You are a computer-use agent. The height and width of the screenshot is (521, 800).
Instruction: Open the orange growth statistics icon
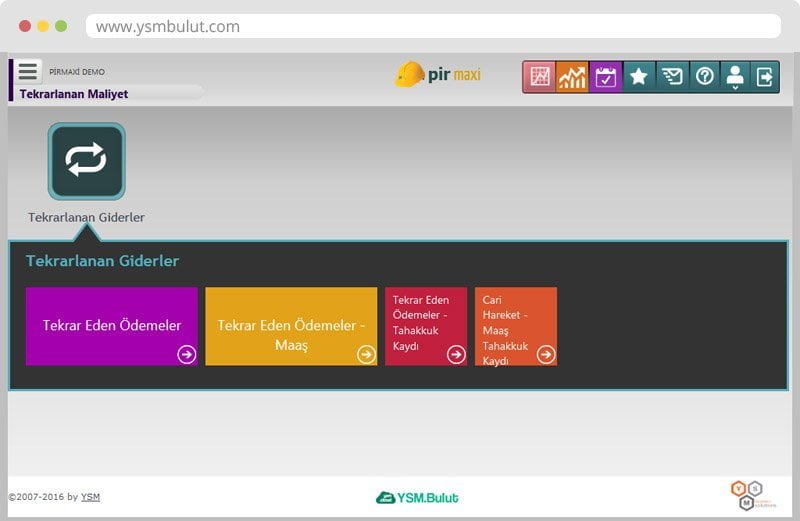pyautogui.click(x=572, y=77)
